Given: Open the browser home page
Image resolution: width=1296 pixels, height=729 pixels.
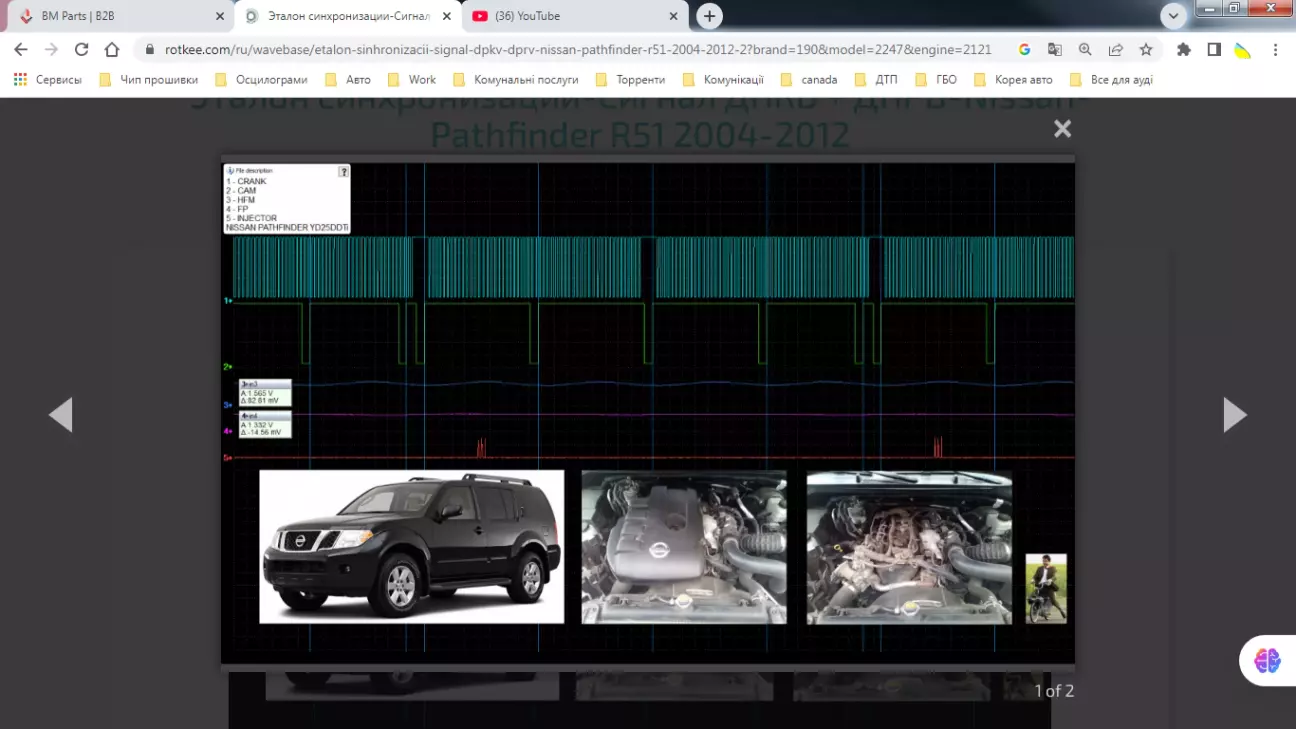Looking at the screenshot, I should click(112, 49).
